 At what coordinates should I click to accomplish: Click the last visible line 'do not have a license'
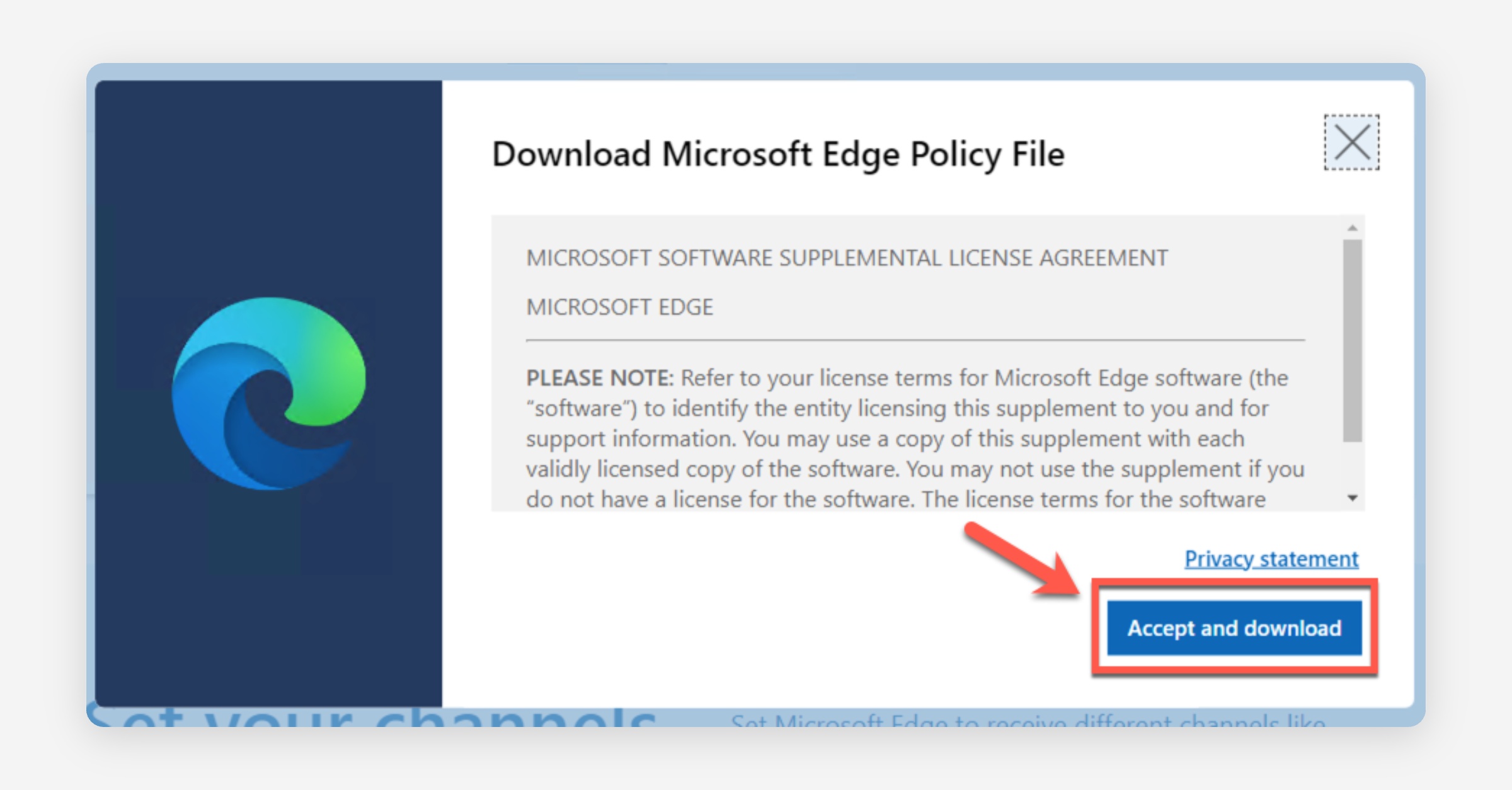coord(896,500)
